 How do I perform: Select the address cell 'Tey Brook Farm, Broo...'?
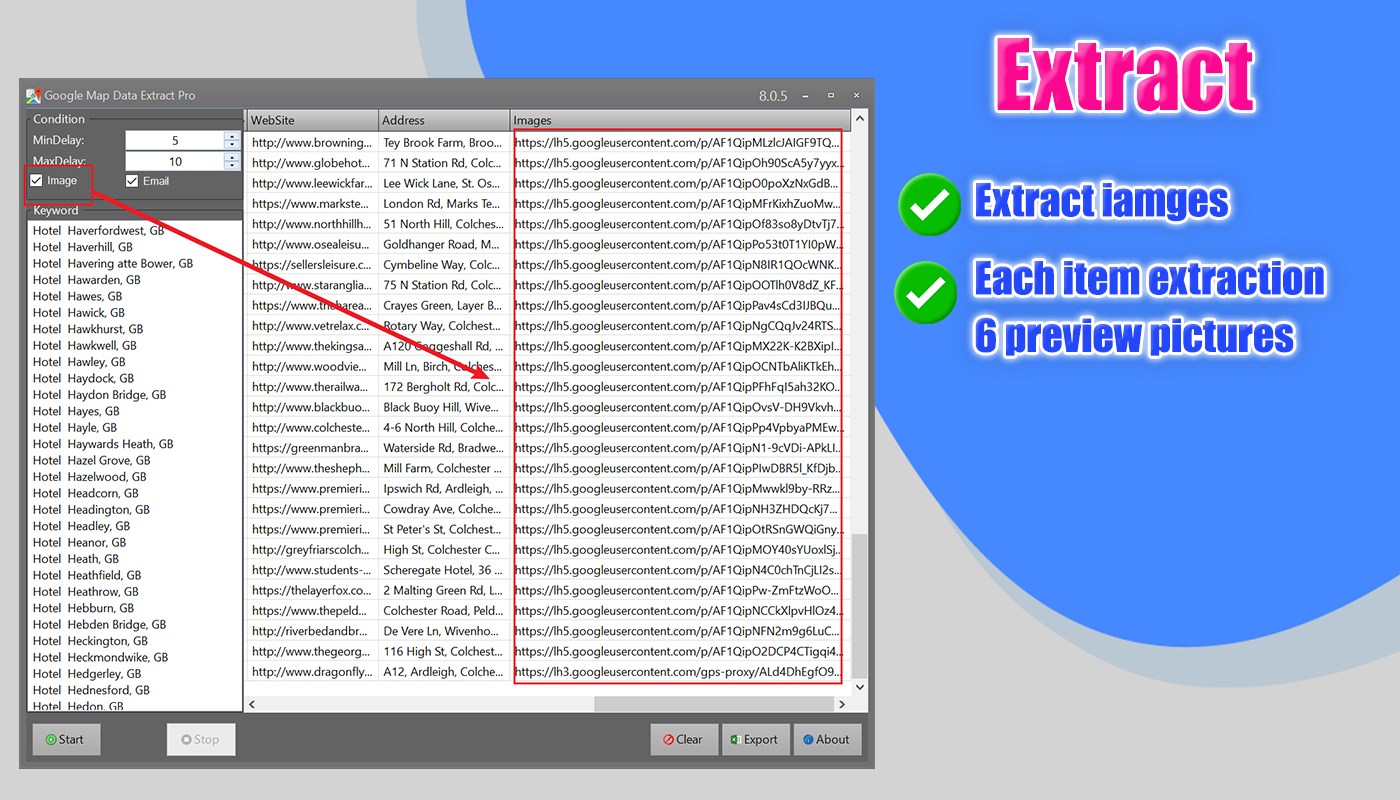pos(444,142)
